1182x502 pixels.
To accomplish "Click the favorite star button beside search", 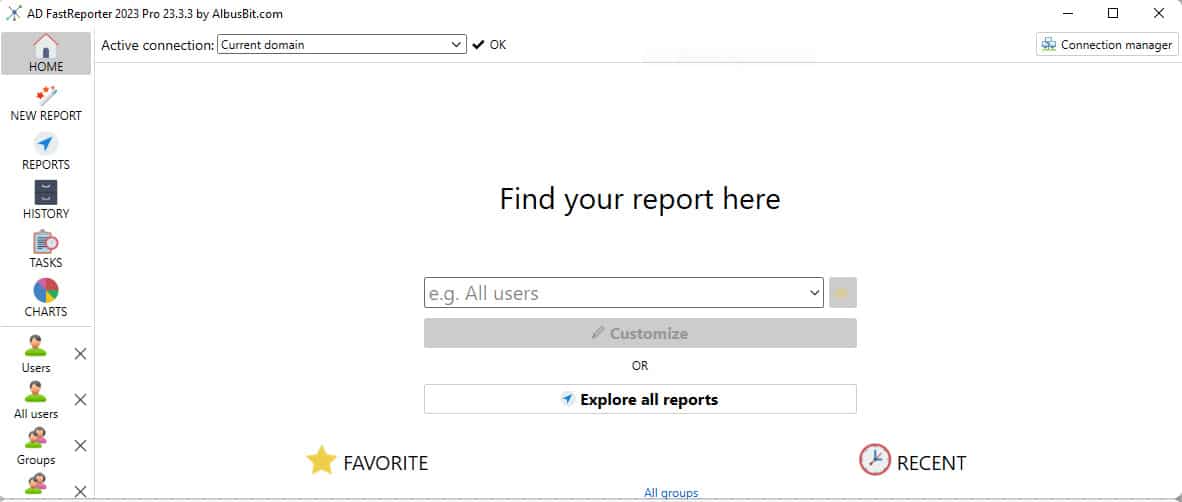I will coord(843,292).
